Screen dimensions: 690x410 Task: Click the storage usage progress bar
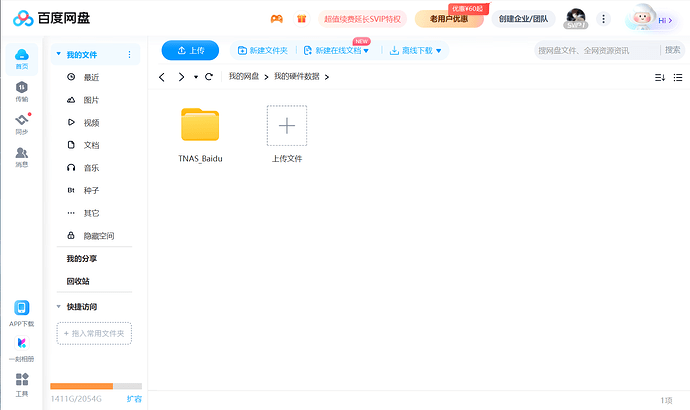(x=96, y=386)
